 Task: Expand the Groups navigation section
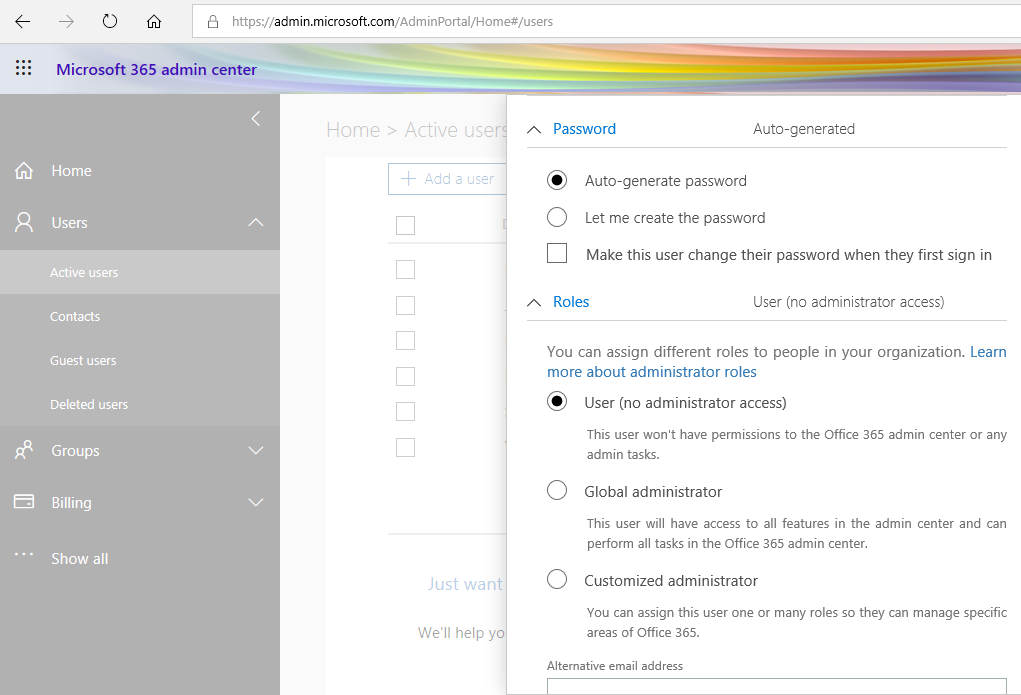pos(257,450)
